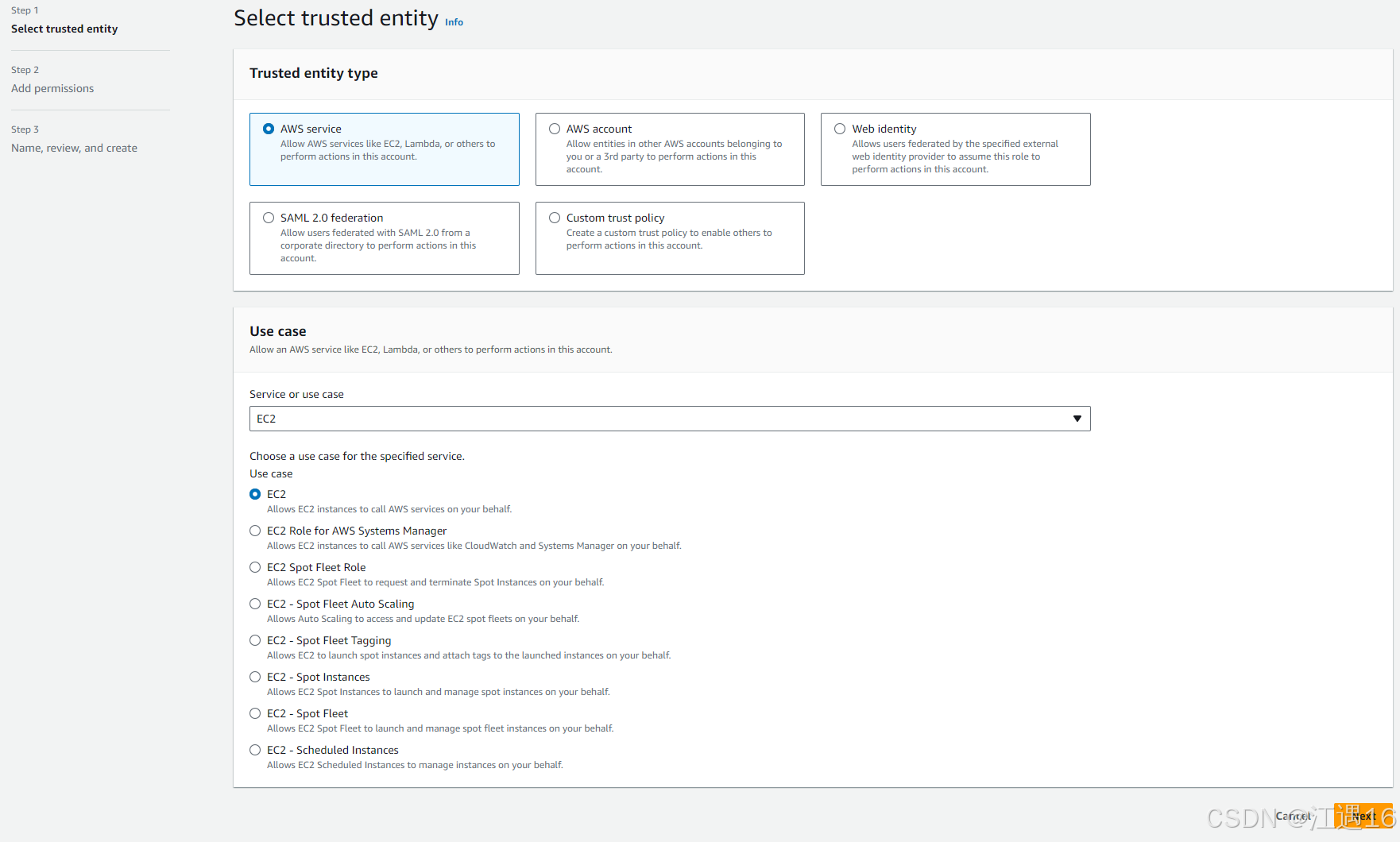Image resolution: width=1400 pixels, height=842 pixels.
Task: Select EC2 Role for AWS Systems Manager
Action: tap(255, 530)
